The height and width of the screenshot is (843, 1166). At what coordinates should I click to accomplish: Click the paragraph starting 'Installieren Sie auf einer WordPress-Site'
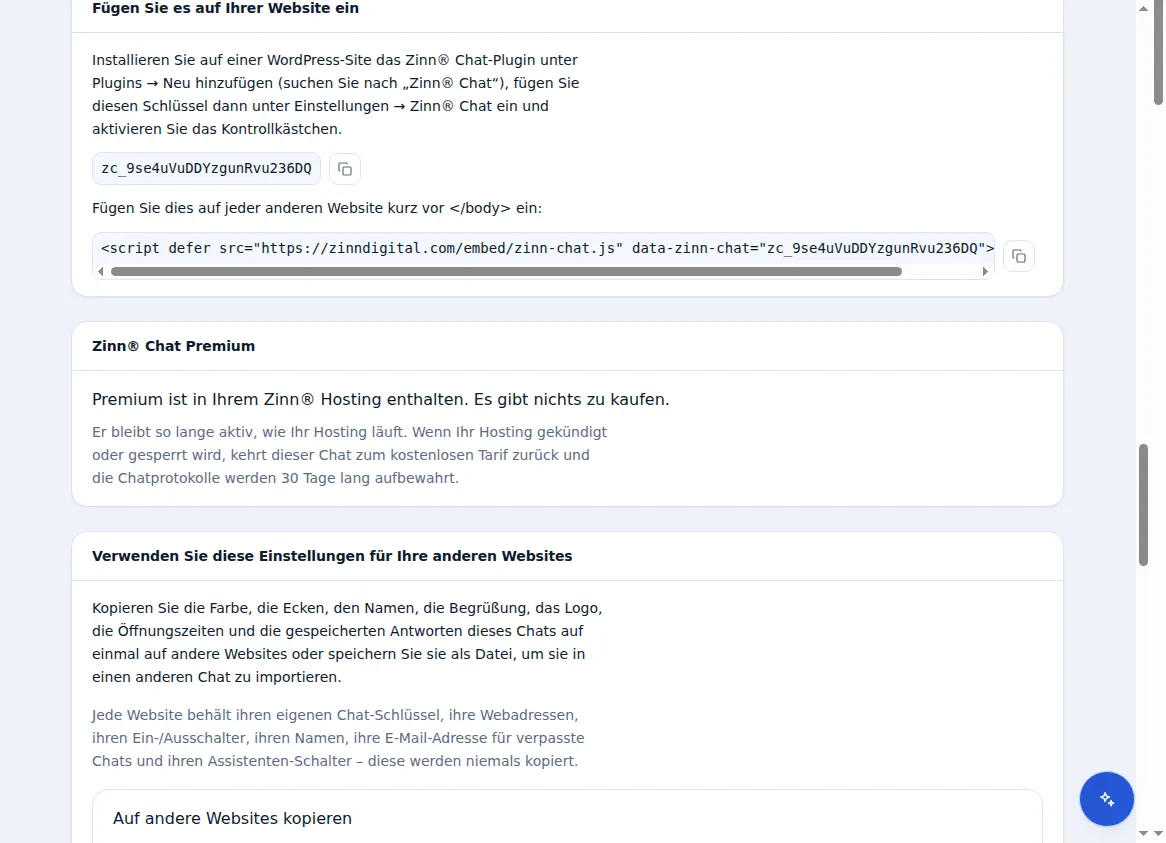coord(335,94)
